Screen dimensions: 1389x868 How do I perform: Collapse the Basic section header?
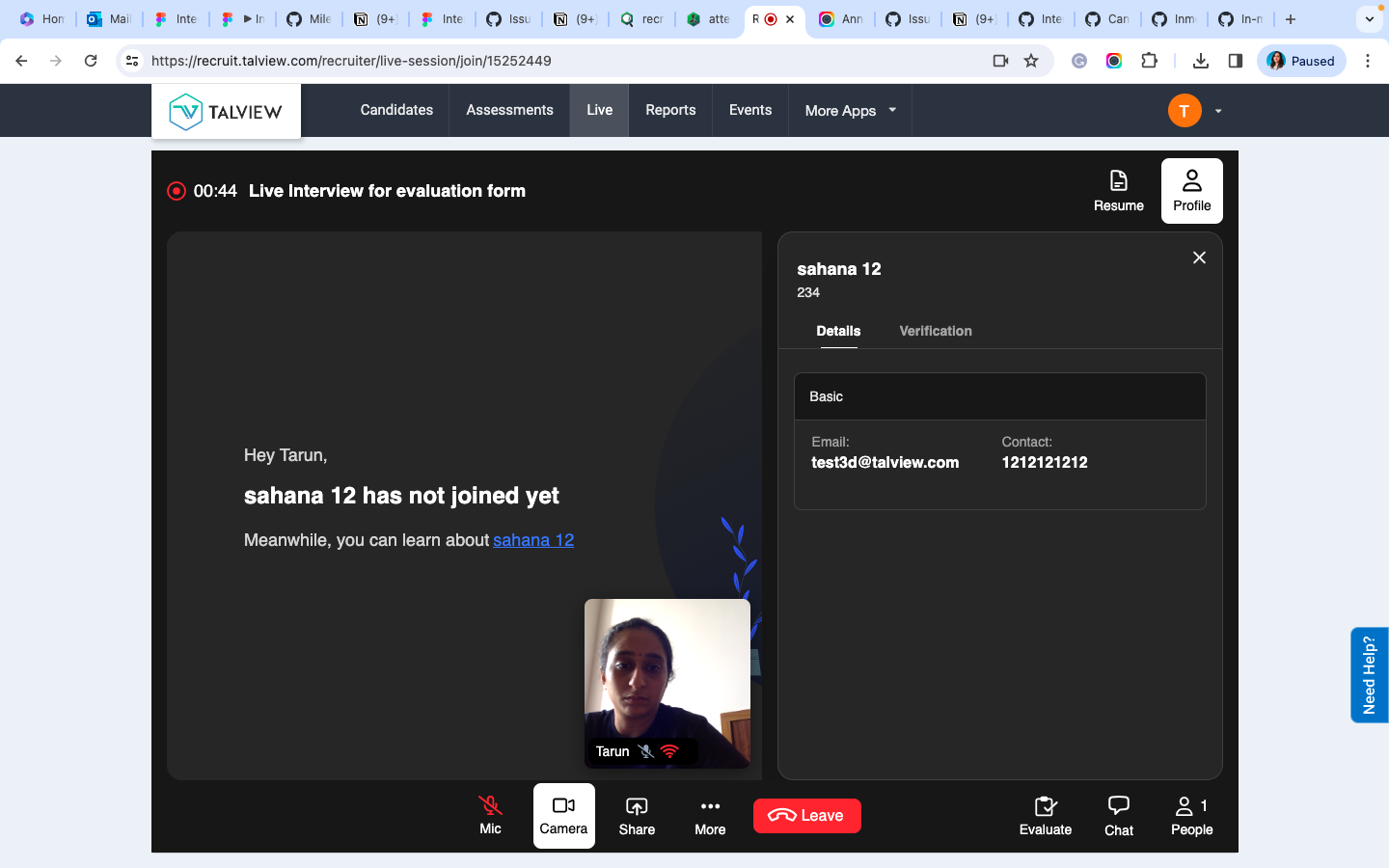tap(1000, 396)
